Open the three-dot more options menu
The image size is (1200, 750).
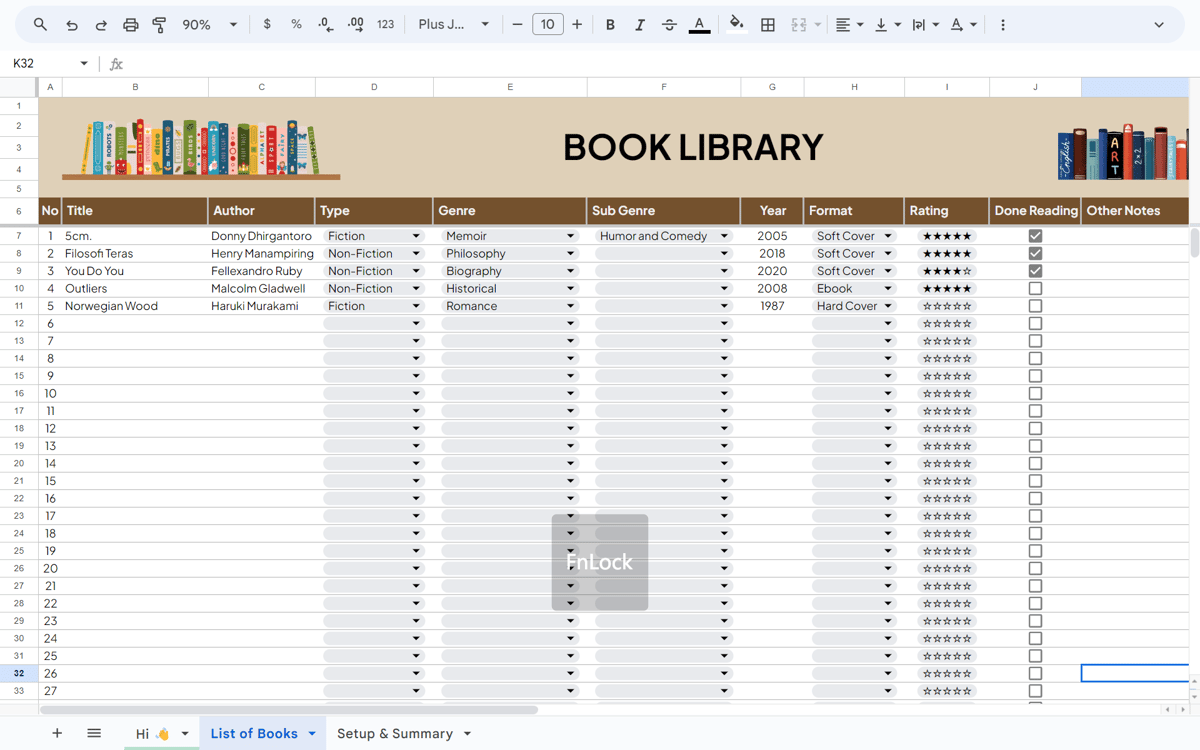pyautogui.click(x=1003, y=25)
